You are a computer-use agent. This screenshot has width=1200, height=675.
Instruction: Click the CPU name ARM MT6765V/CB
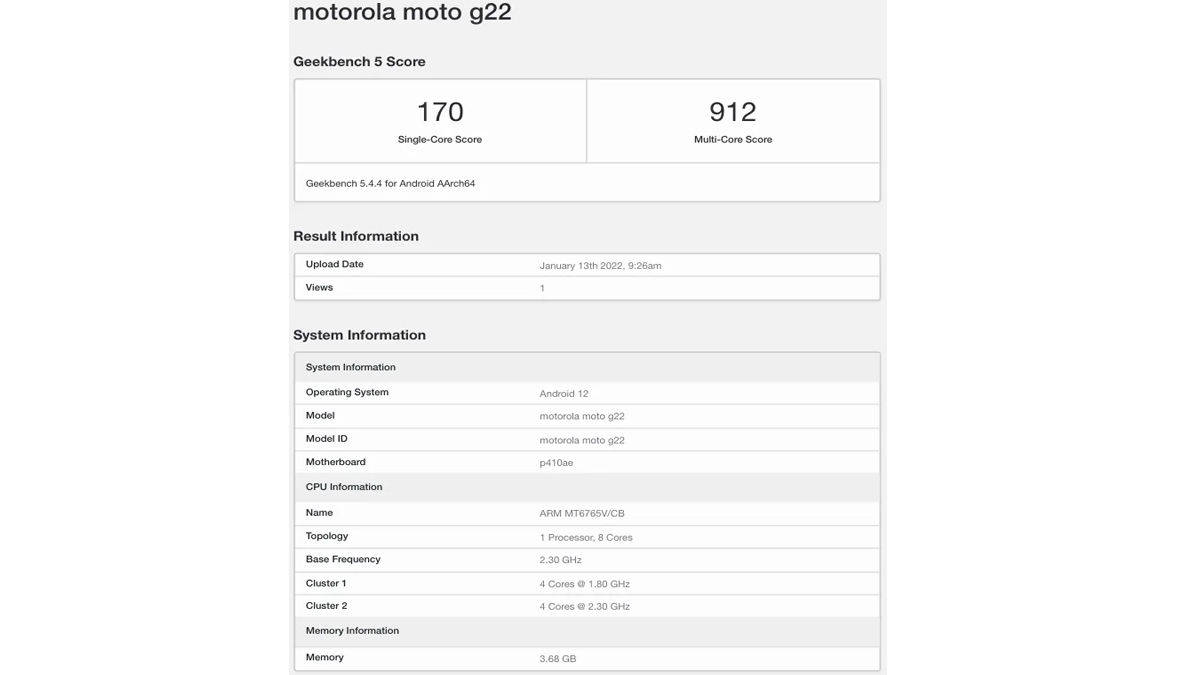[582, 513]
